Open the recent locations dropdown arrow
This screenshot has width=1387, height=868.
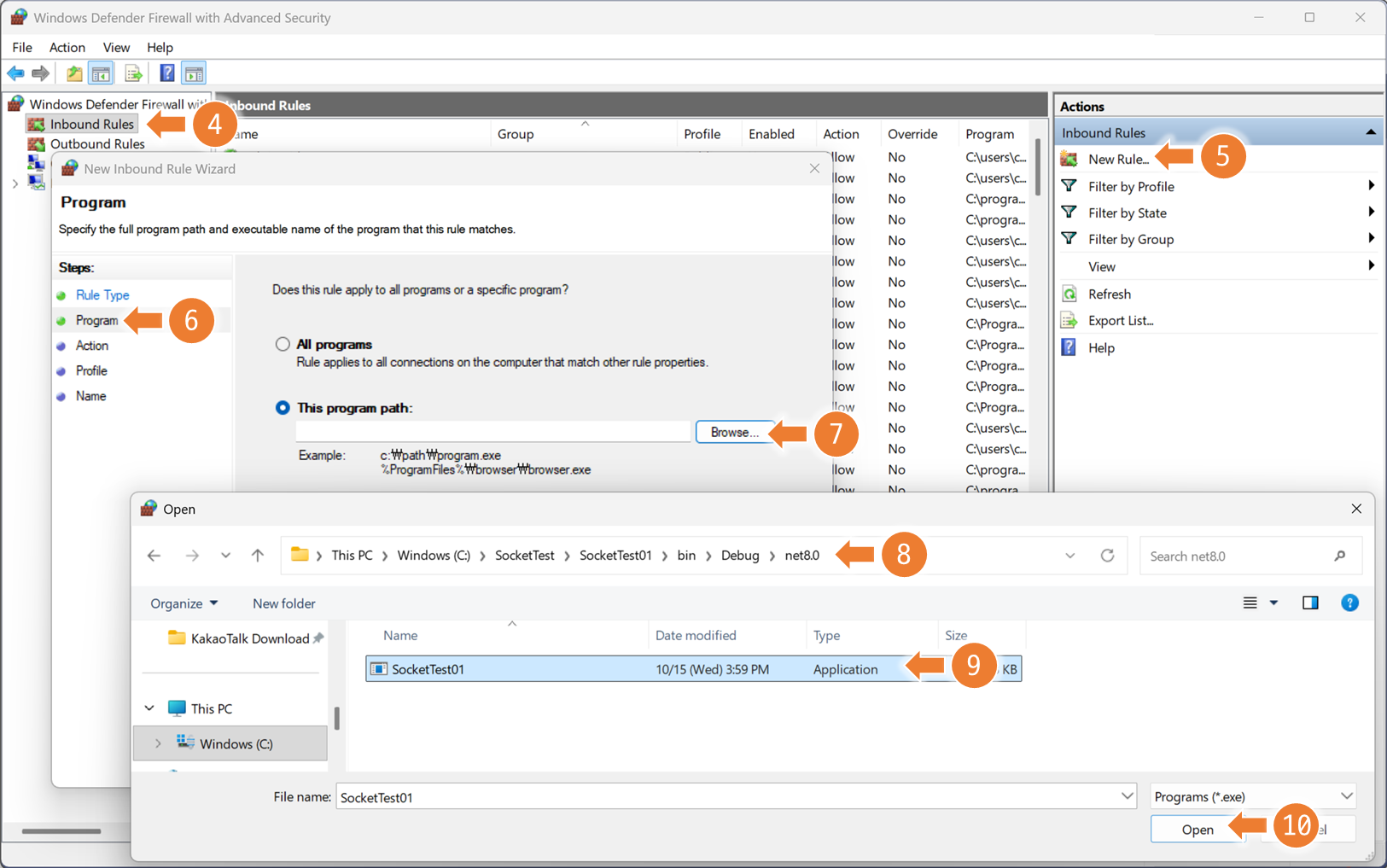point(225,556)
